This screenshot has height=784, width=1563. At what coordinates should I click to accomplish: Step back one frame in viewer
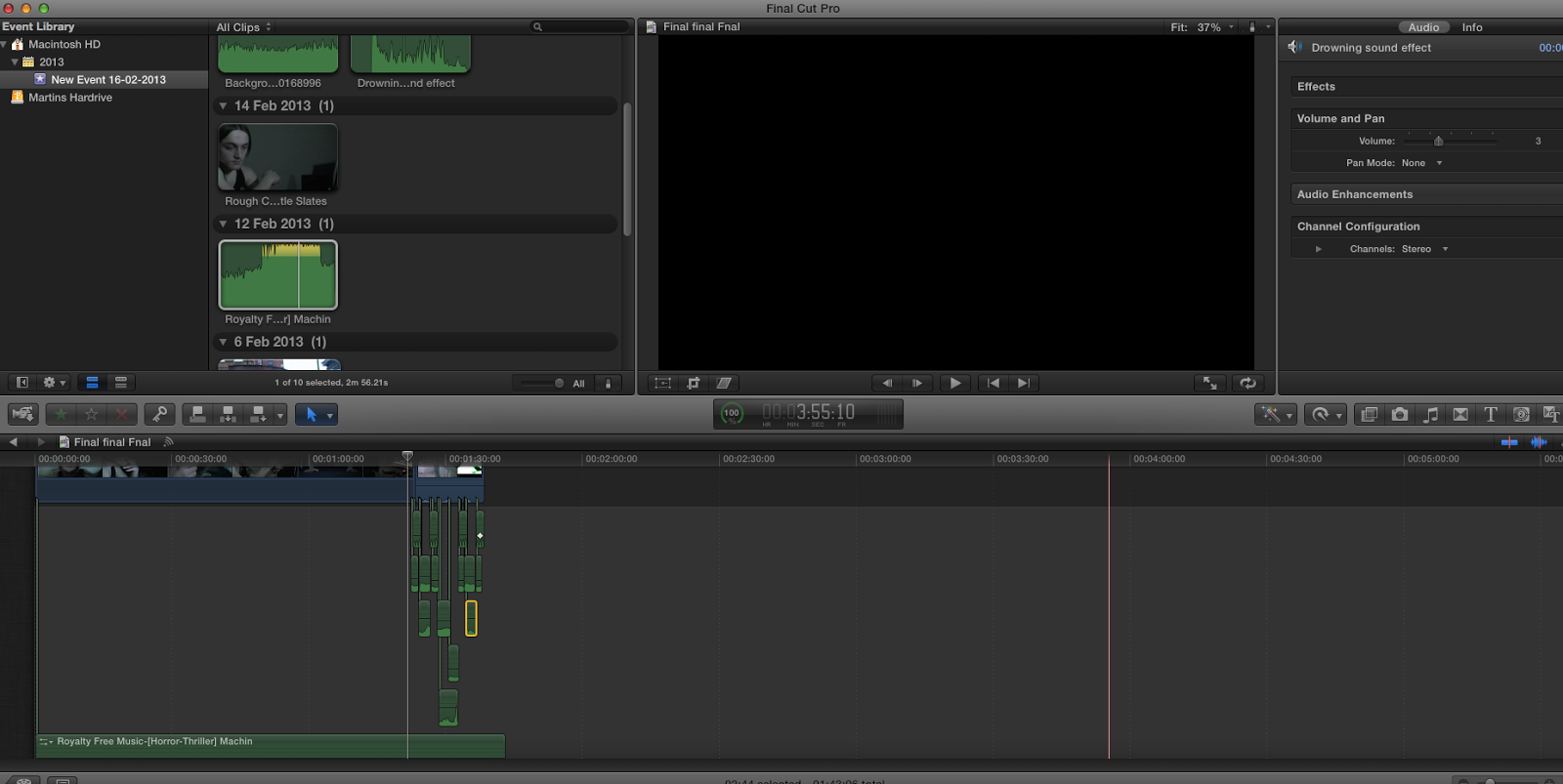point(887,383)
